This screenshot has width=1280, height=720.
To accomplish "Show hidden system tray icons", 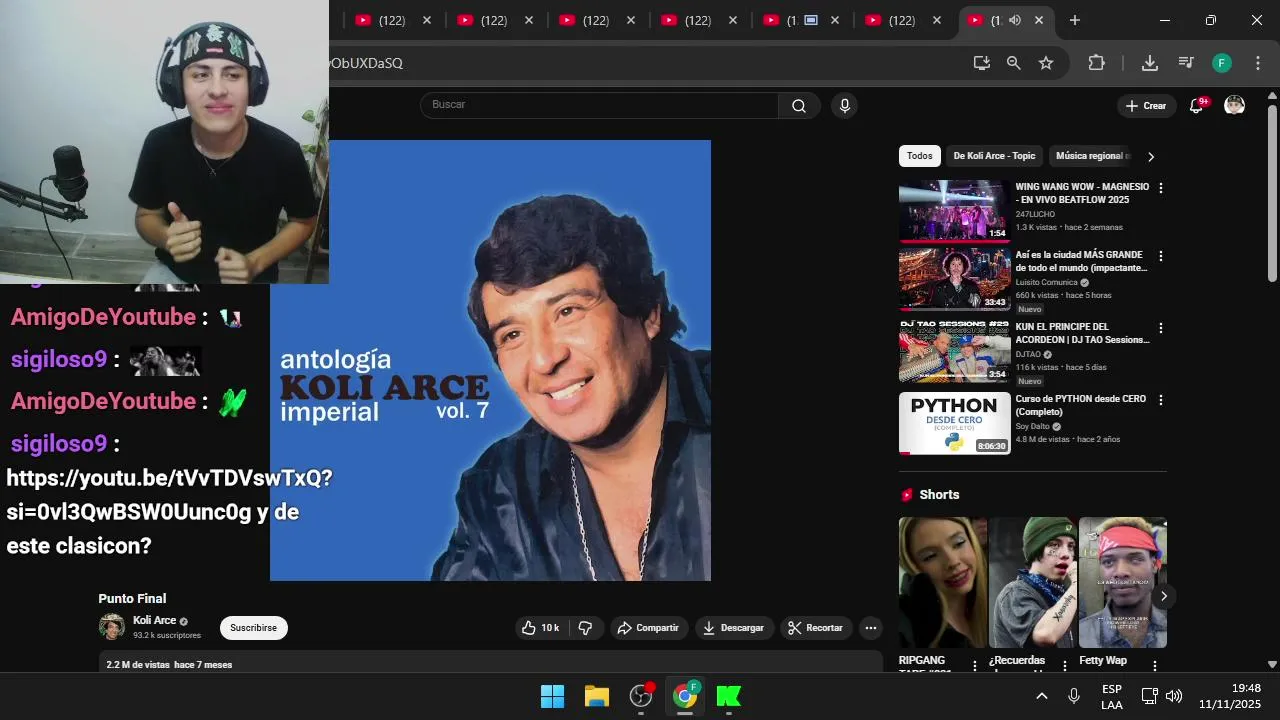I will (1041, 696).
